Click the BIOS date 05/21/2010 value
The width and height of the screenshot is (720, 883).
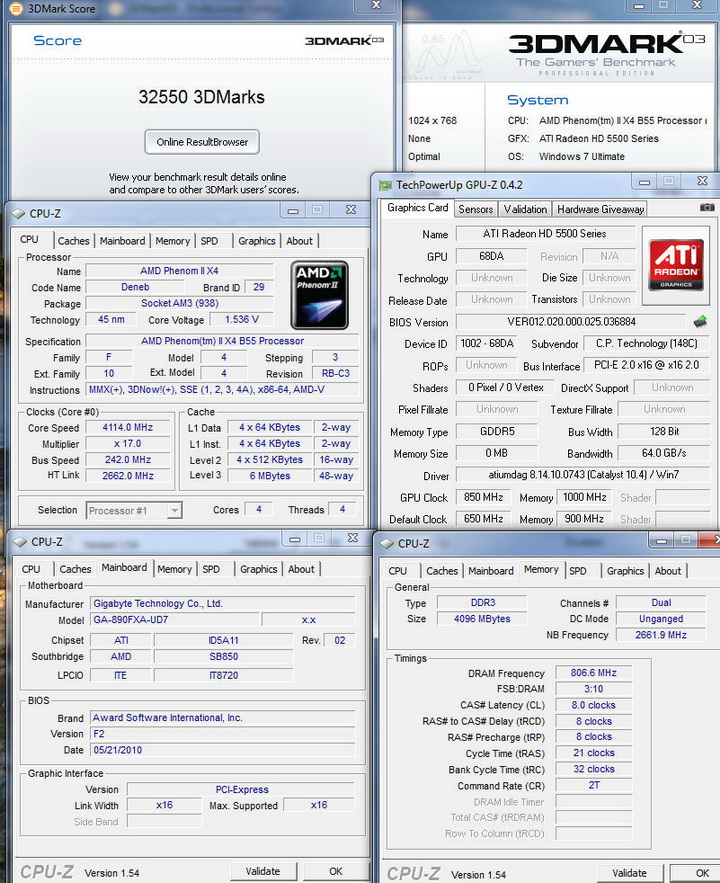tap(222, 750)
